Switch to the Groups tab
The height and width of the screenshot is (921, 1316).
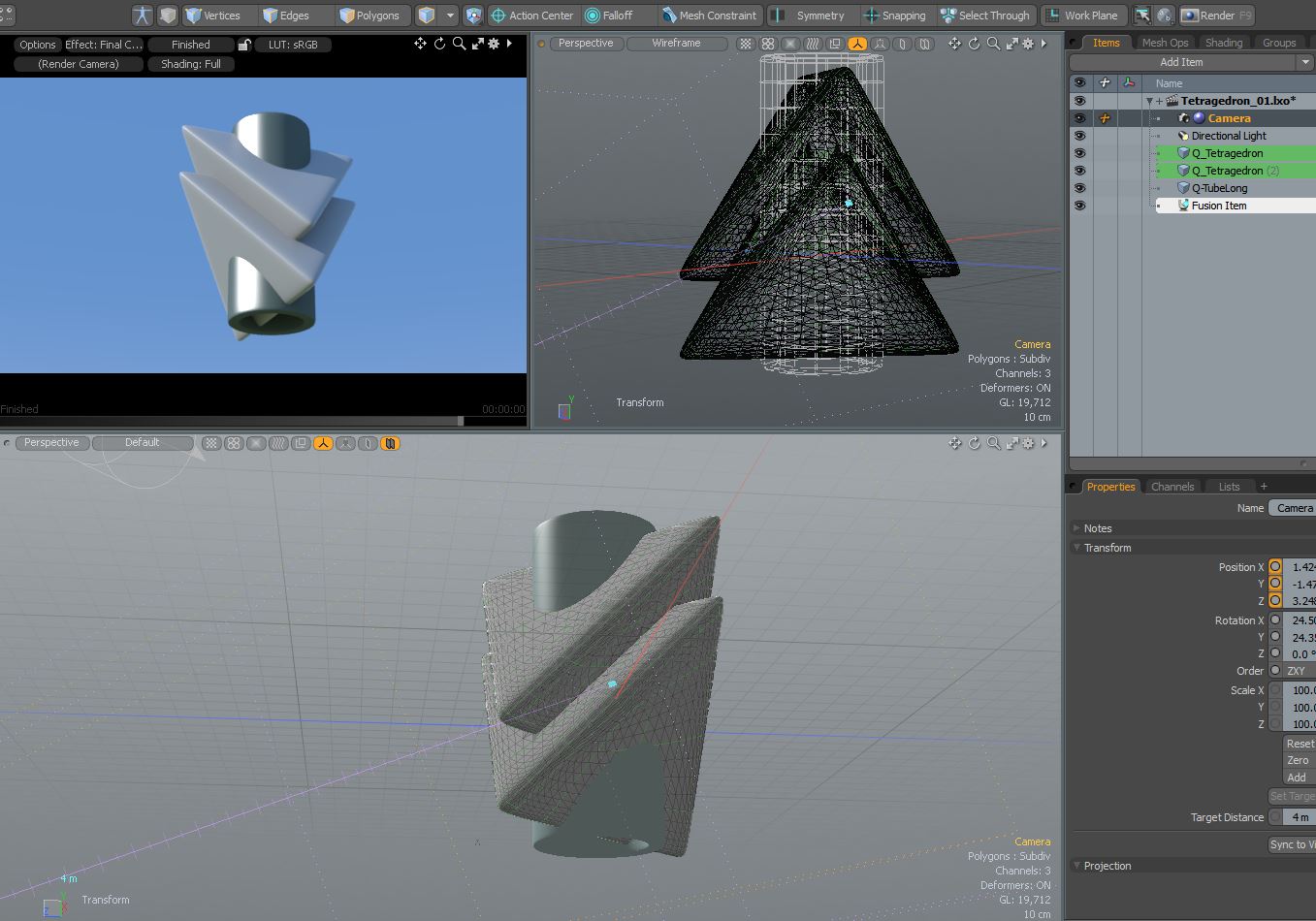pos(1279,43)
